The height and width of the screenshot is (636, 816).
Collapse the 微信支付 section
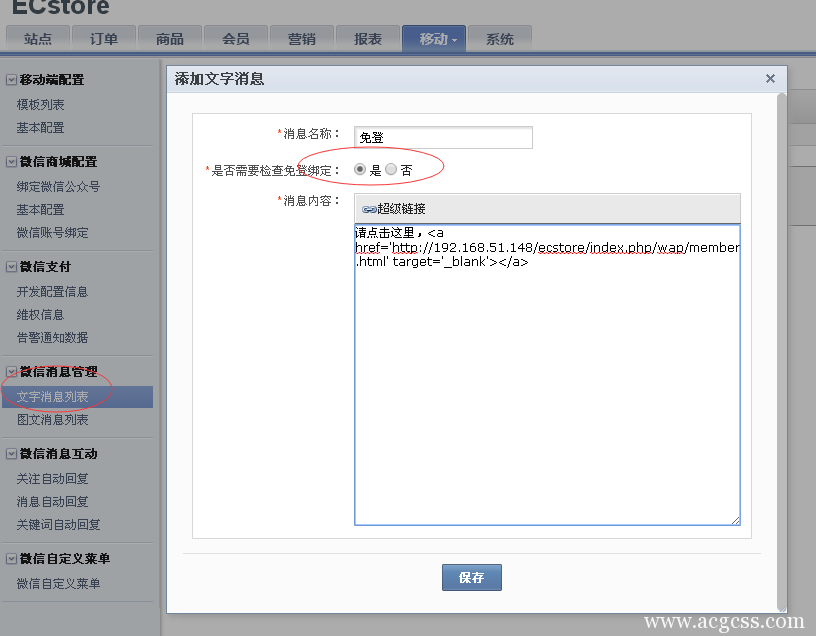point(11,267)
